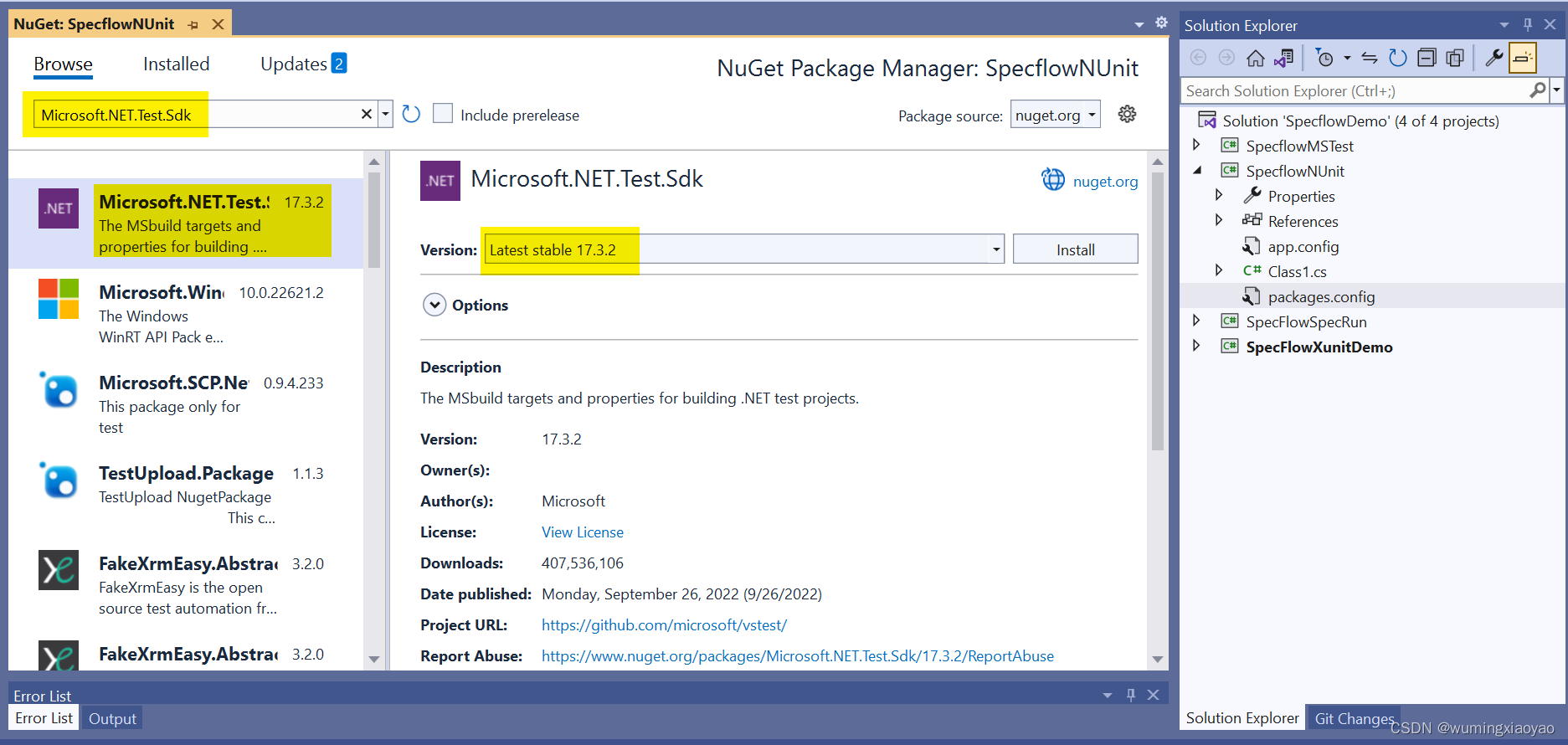This screenshot has height=745, width=1568.
Task: Open Properties wrench icon in Solution Explorer
Action: [1493, 58]
